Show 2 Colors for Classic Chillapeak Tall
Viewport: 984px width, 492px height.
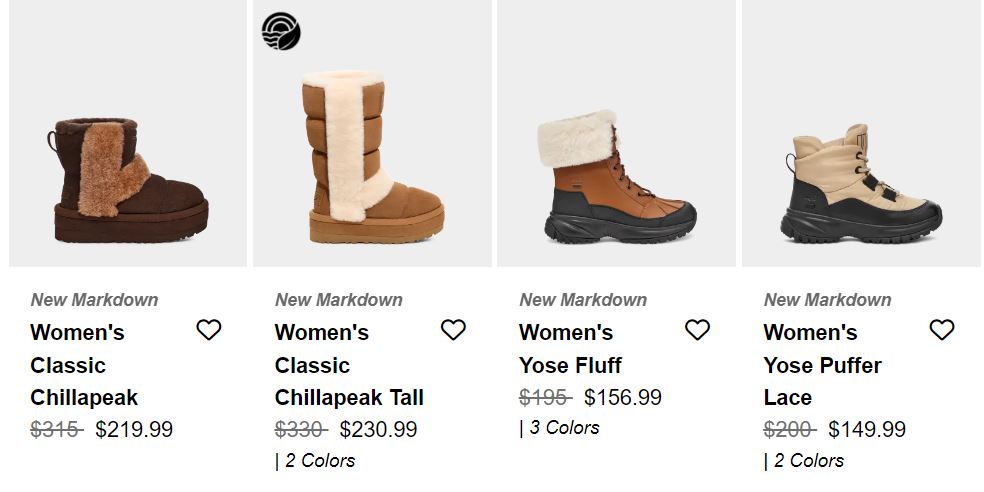[315, 461]
